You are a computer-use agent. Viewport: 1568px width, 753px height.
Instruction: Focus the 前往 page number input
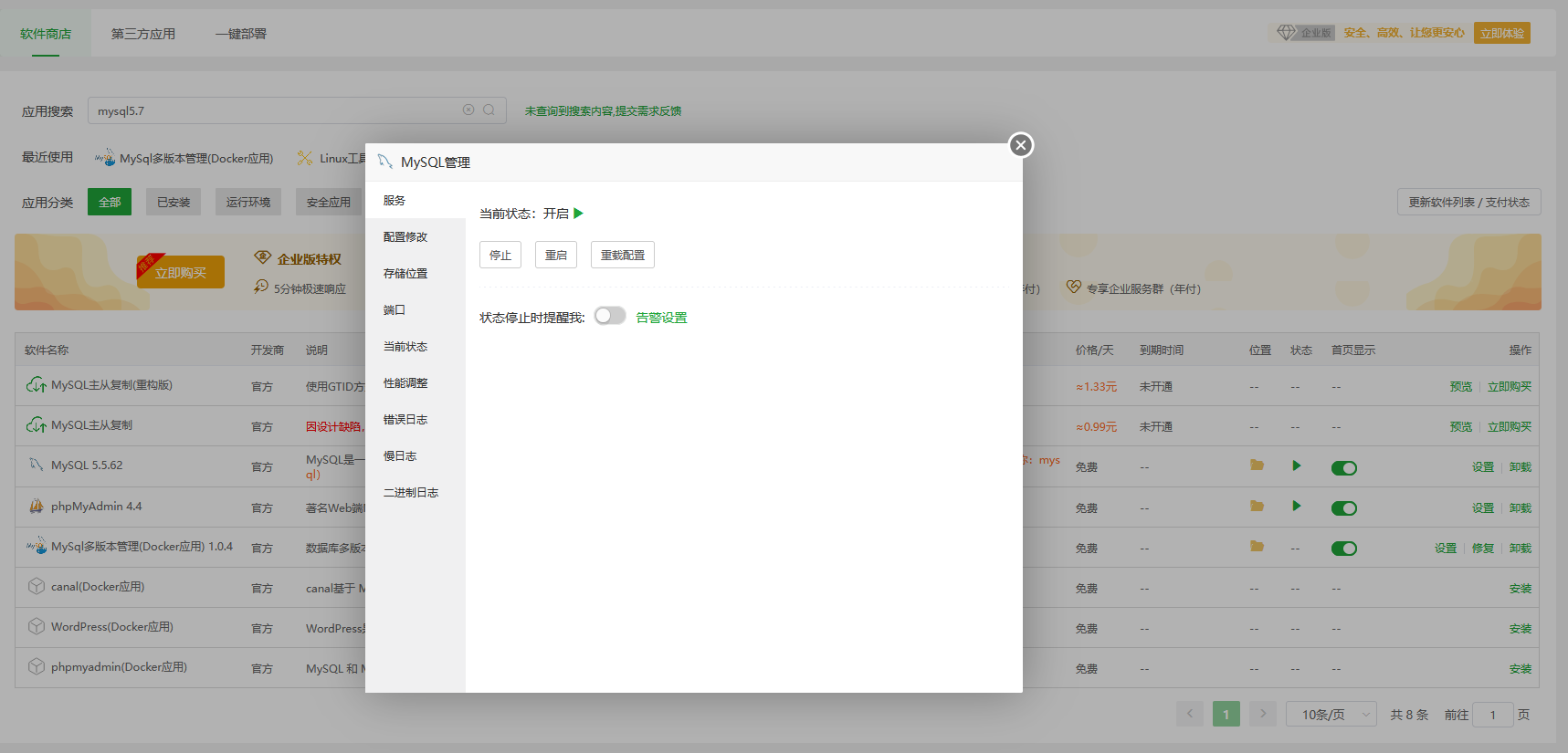[x=1493, y=715]
